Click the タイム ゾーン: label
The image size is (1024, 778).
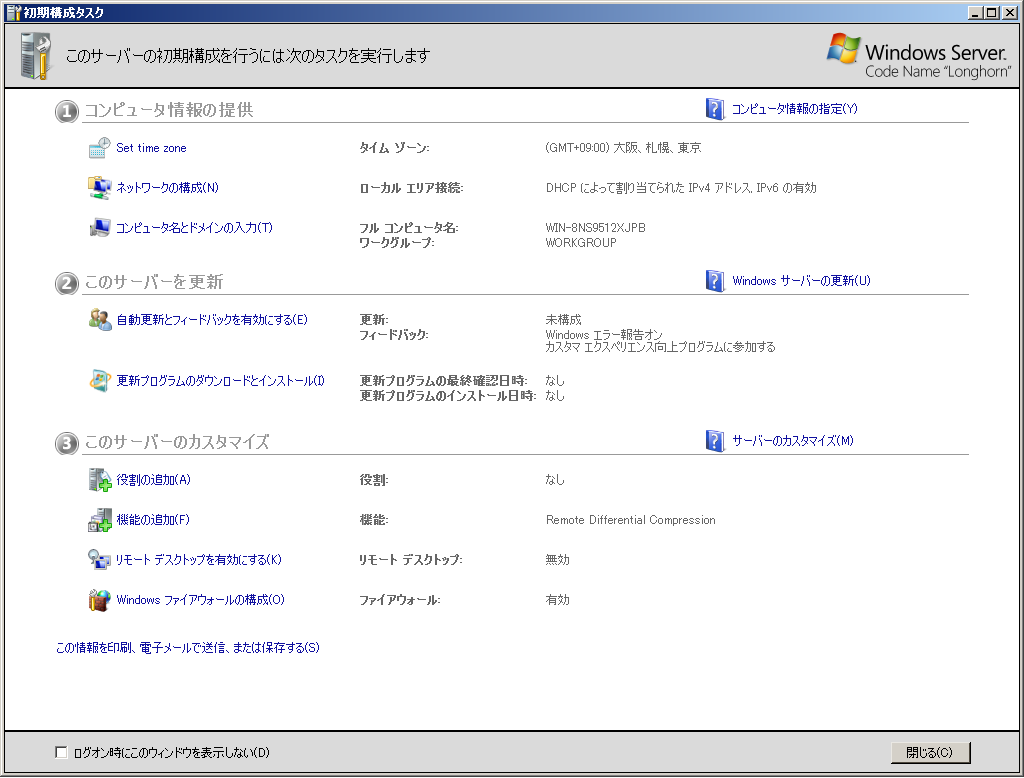pyautogui.click(x=394, y=148)
